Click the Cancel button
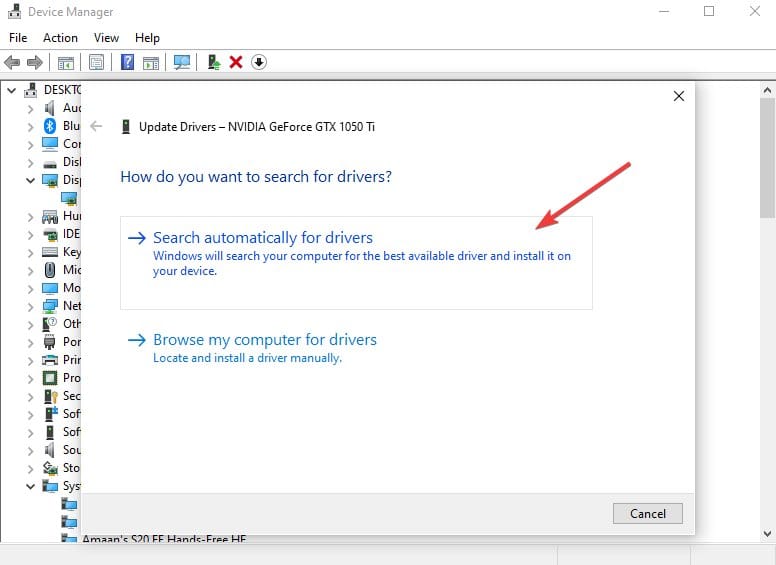 [648, 514]
